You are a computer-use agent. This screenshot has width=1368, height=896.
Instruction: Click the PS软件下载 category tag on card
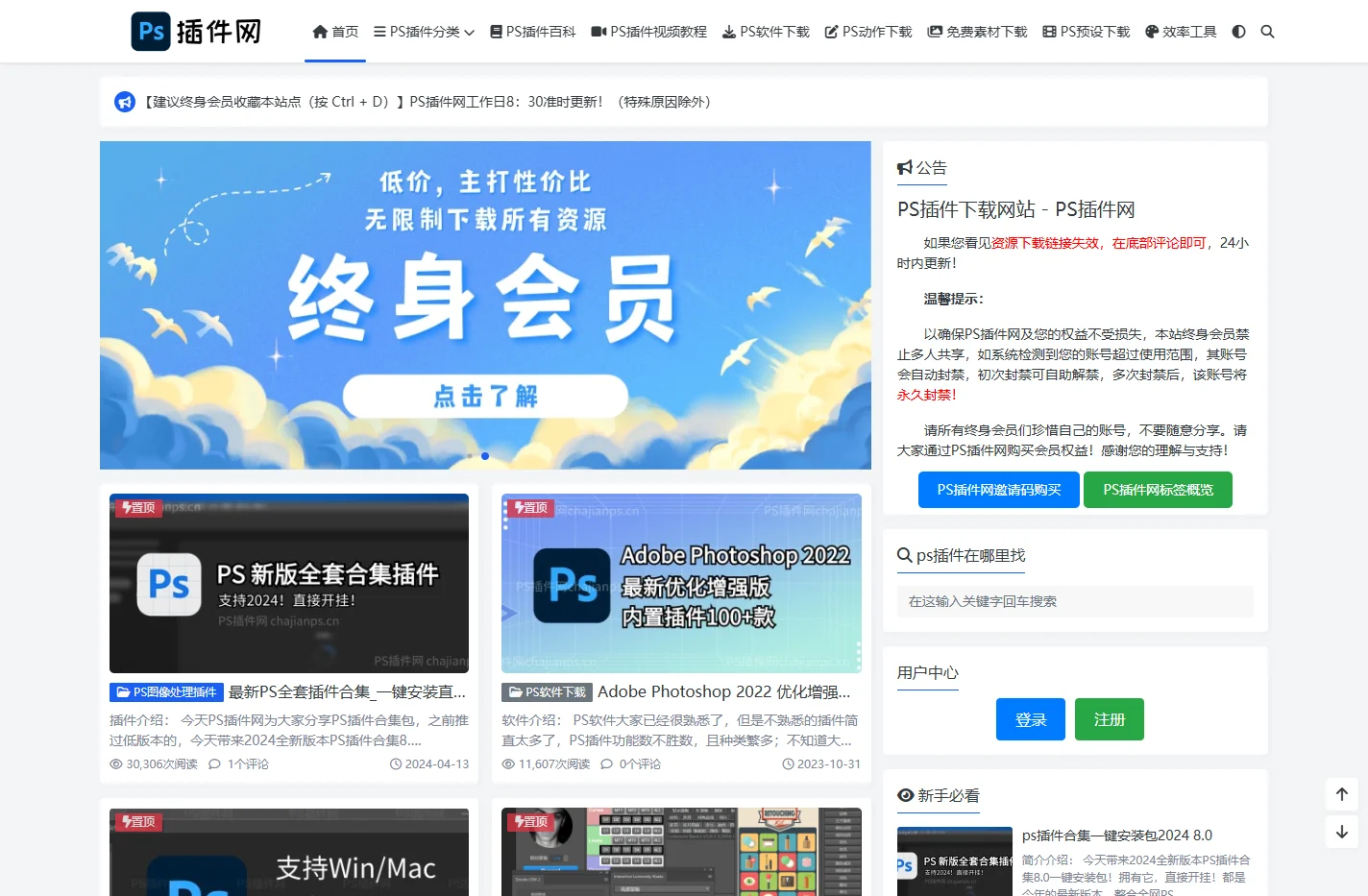point(547,692)
